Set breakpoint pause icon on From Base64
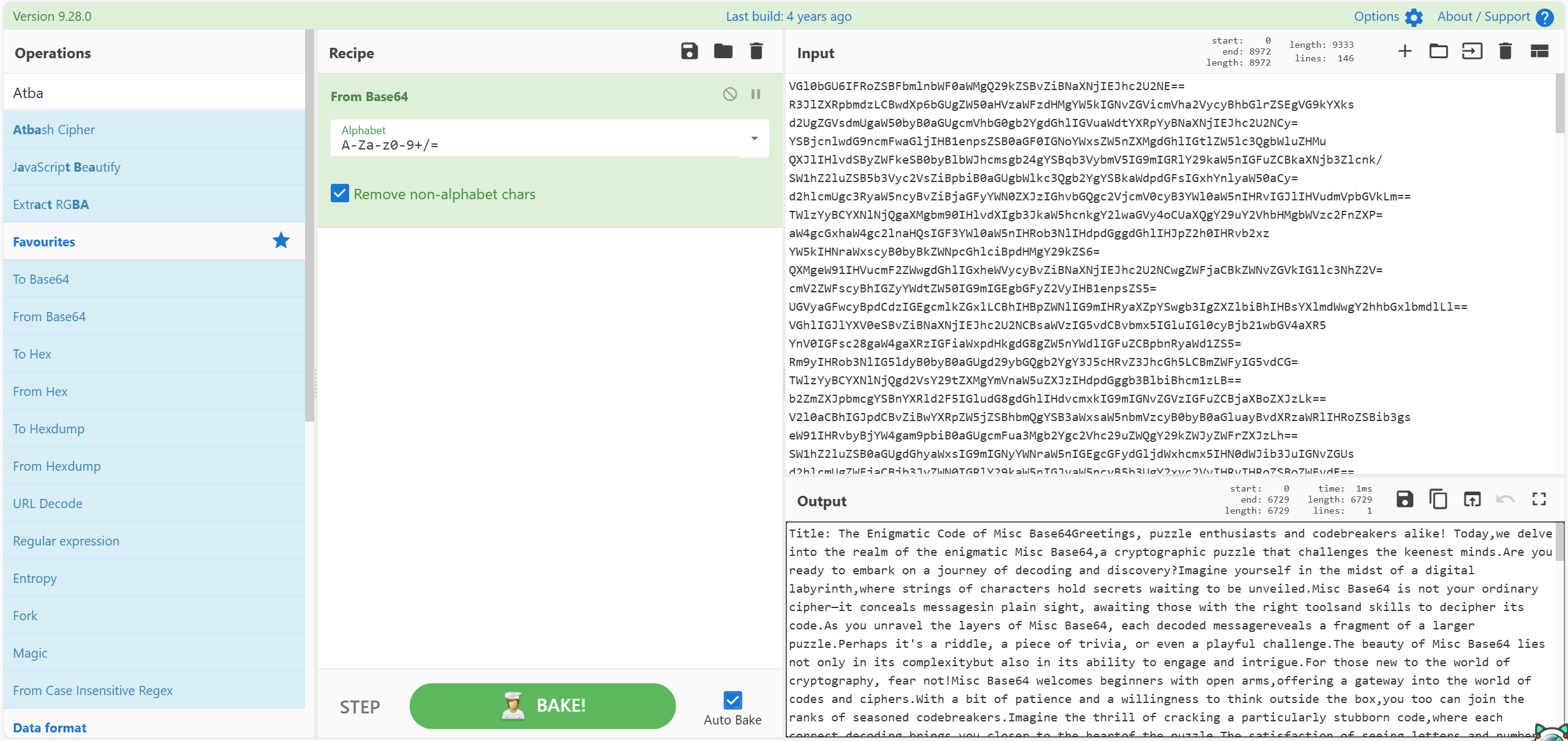 (x=756, y=94)
